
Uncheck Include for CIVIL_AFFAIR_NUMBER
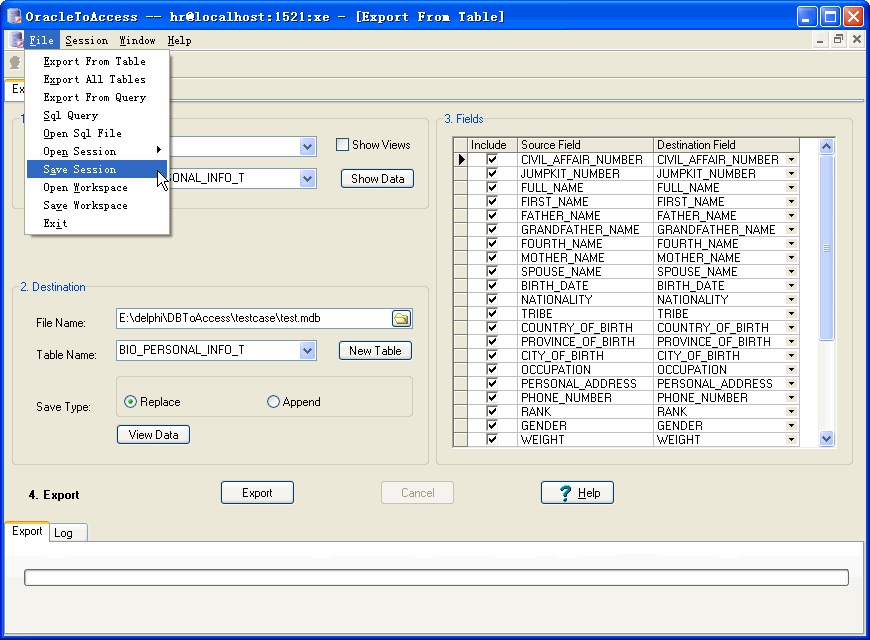[492, 160]
